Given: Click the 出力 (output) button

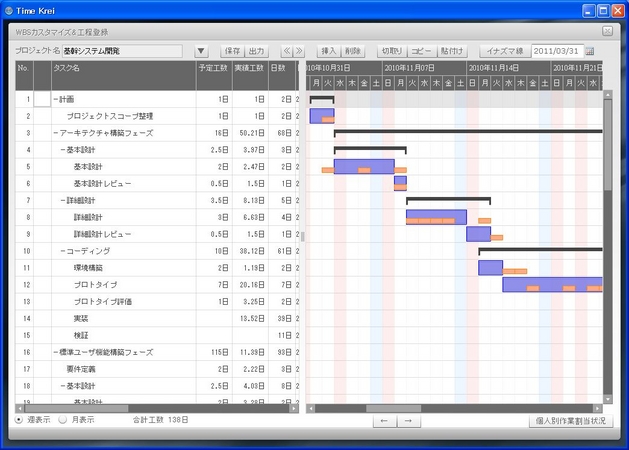Looking at the screenshot, I should click(x=257, y=51).
